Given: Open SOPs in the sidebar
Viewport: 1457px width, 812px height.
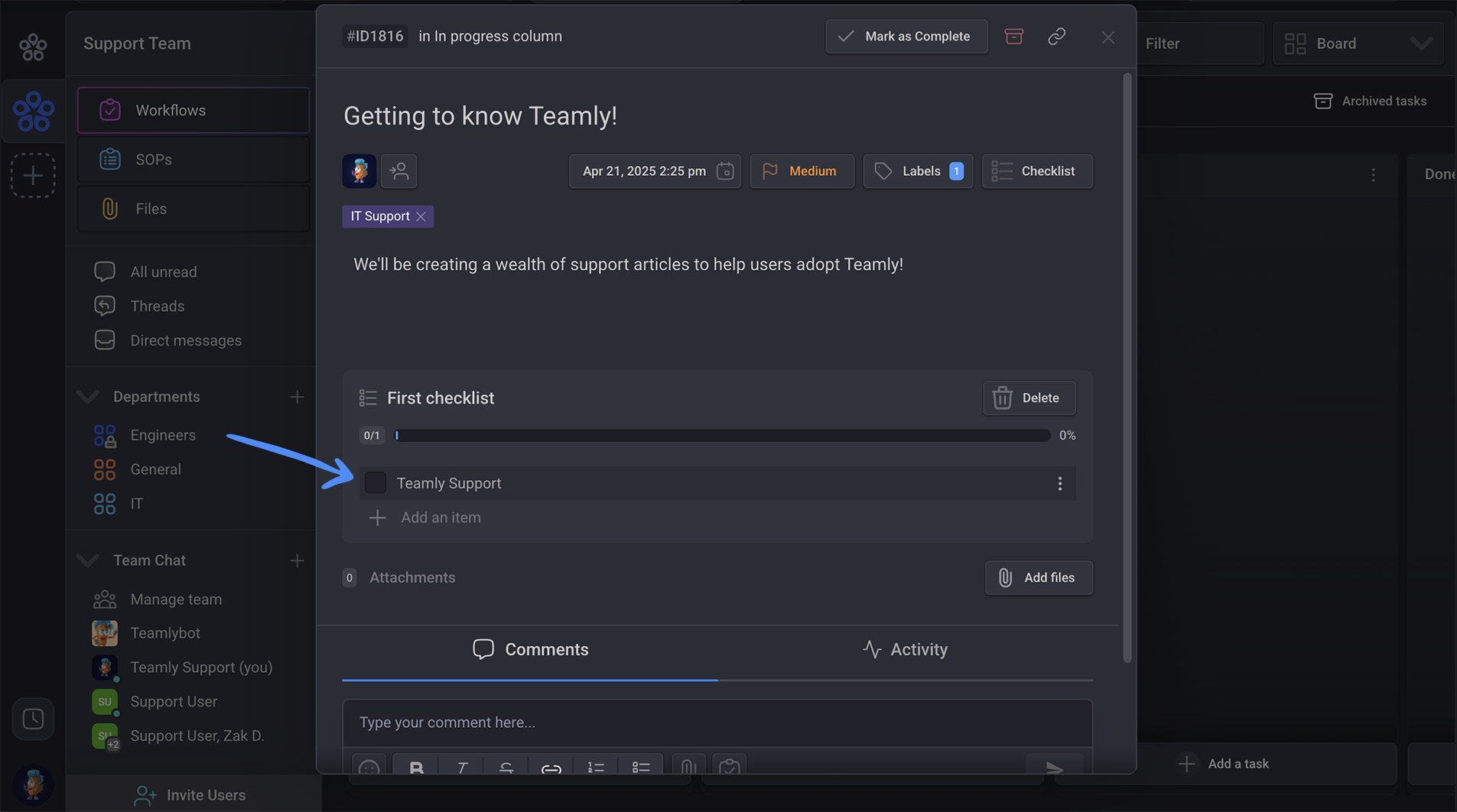Looking at the screenshot, I should pyautogui.click(x=194, y=160).
